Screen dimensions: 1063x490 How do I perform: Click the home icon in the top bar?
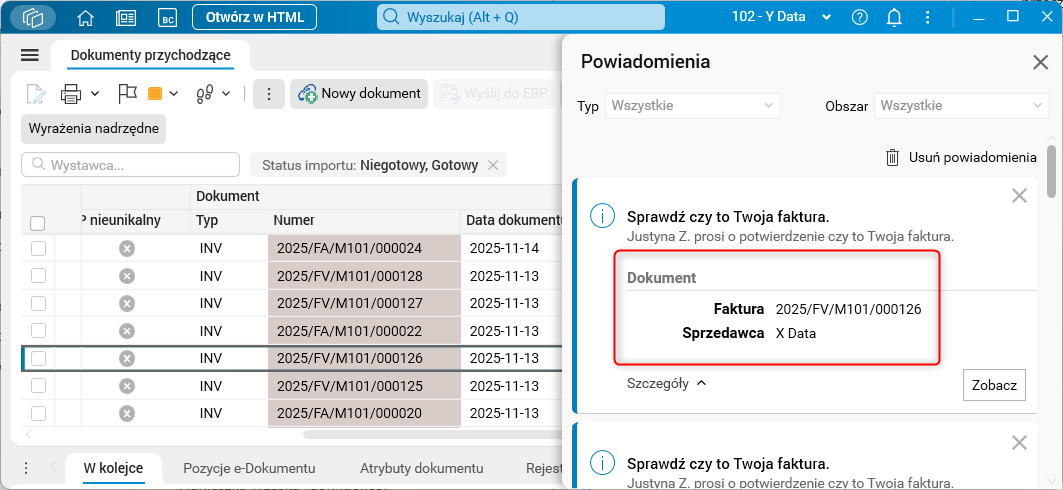85,17
